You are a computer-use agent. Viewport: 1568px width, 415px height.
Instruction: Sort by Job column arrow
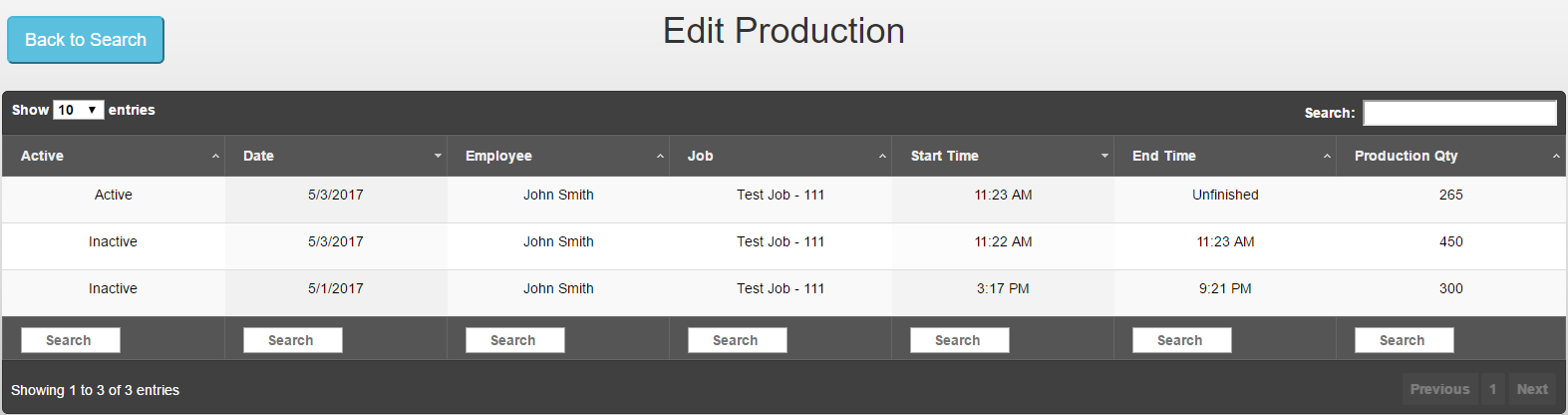coord(882,157)
